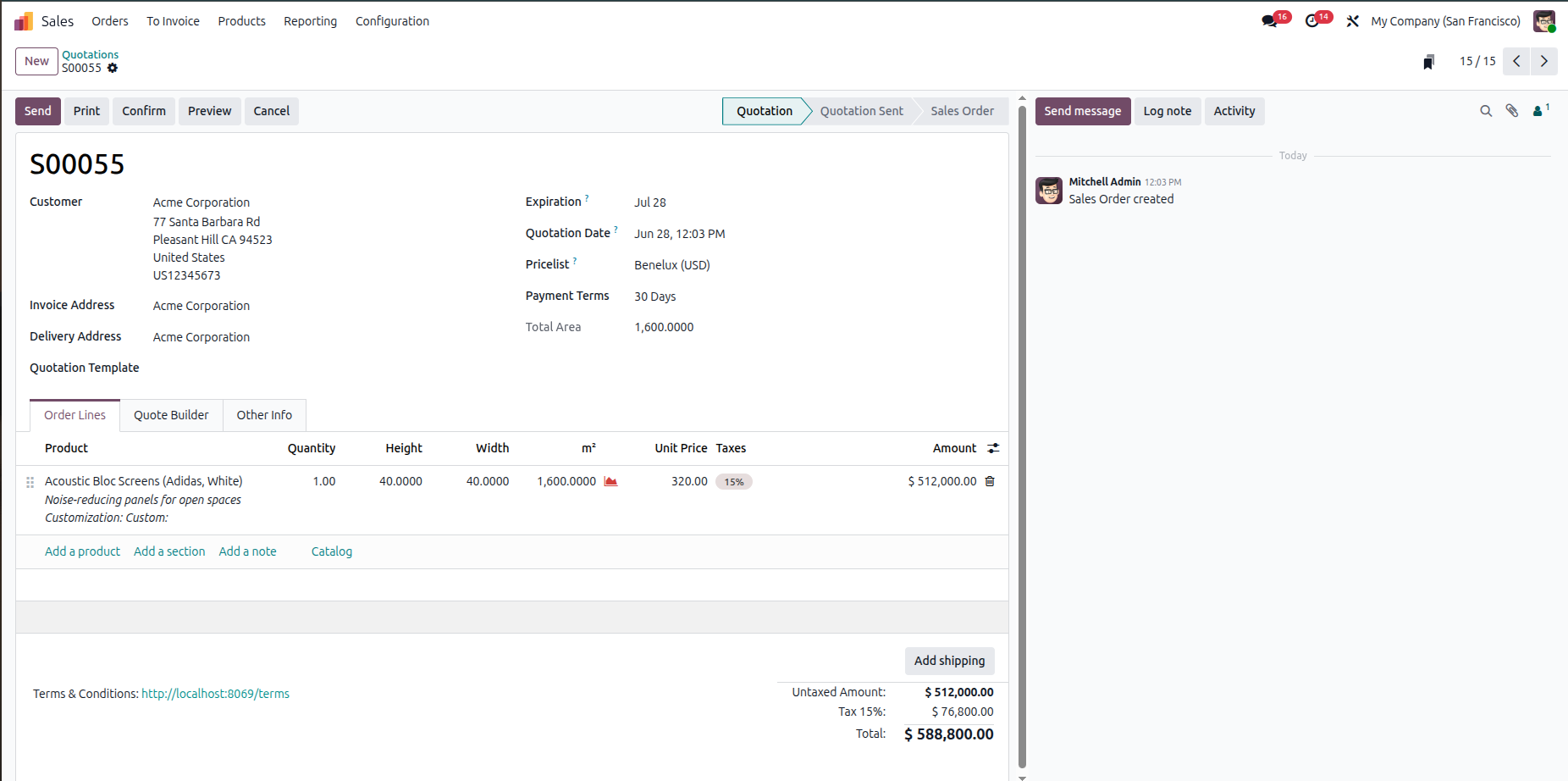Set status to Quotation Sent
The width and height of the screenshot is (1568, 781).
click(x=861, y=111)
